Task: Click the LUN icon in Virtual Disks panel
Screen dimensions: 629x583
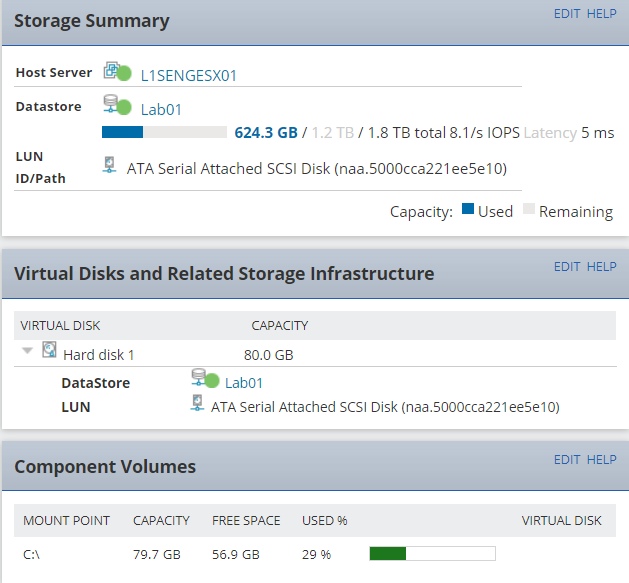Action: (198, 405)
